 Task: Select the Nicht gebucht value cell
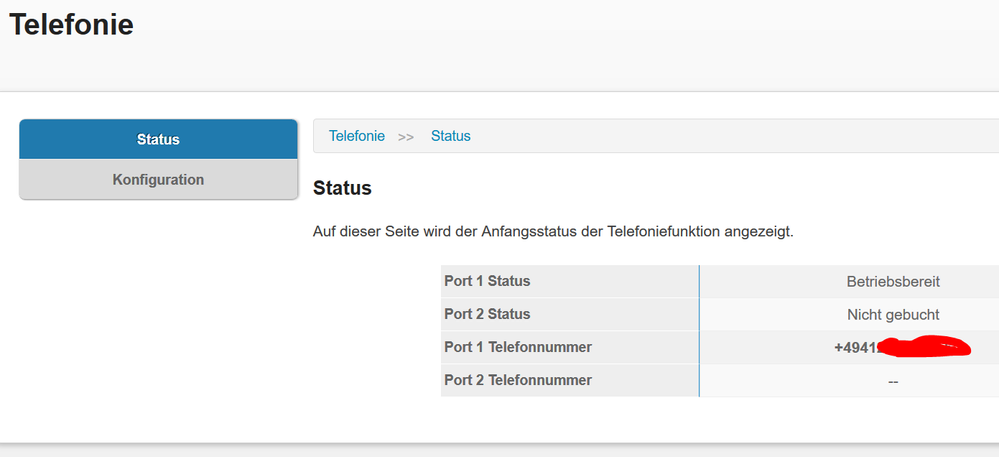point(892,315)
